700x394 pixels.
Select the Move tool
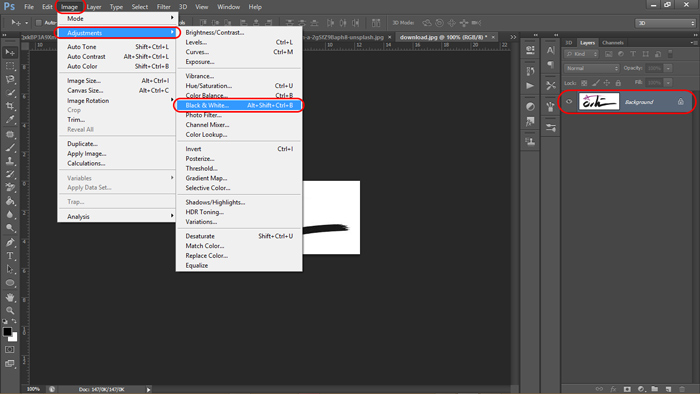click(10, 53)
